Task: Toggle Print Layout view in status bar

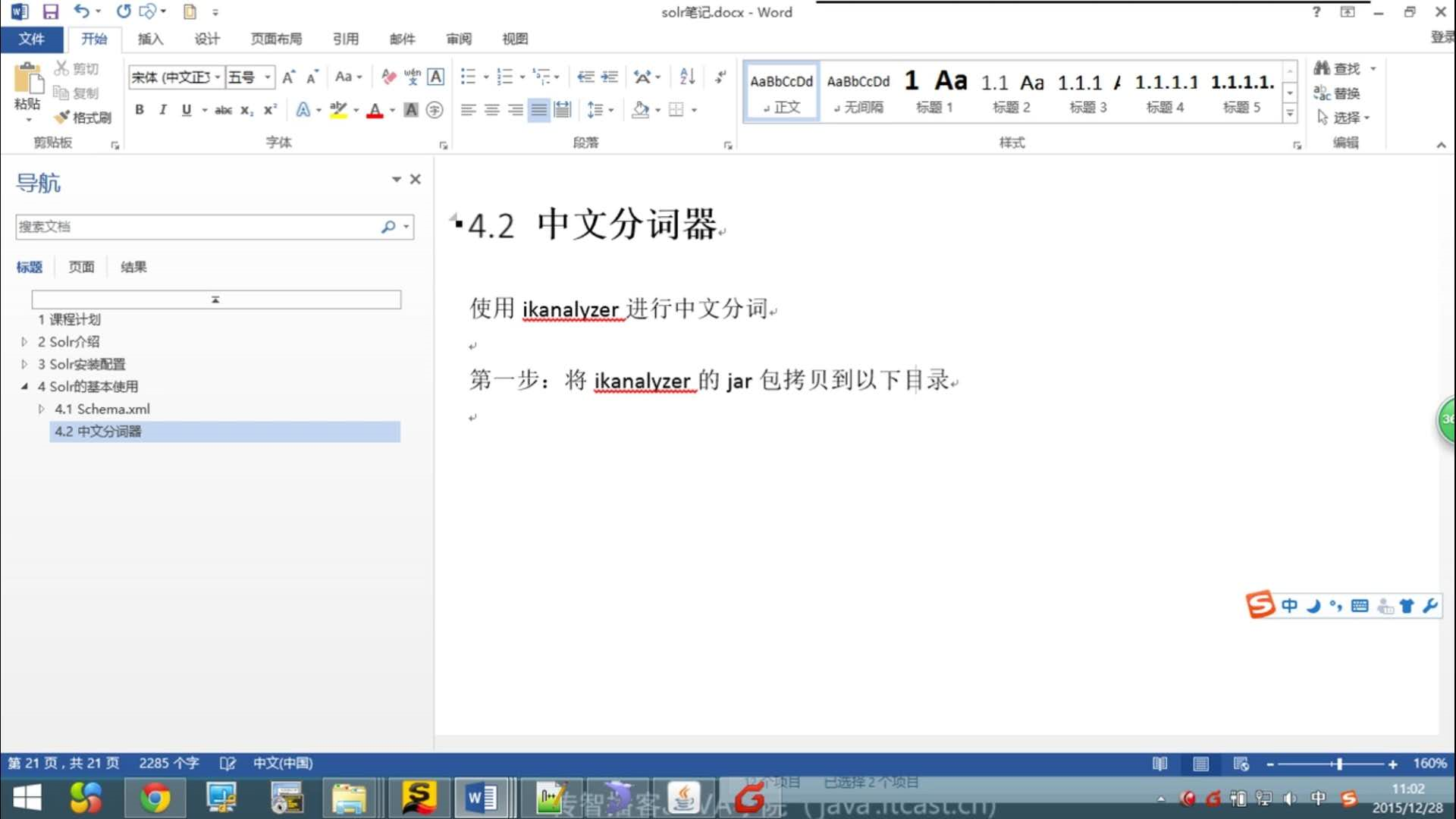Action: pyautogui.click(x=1200, y=764)
